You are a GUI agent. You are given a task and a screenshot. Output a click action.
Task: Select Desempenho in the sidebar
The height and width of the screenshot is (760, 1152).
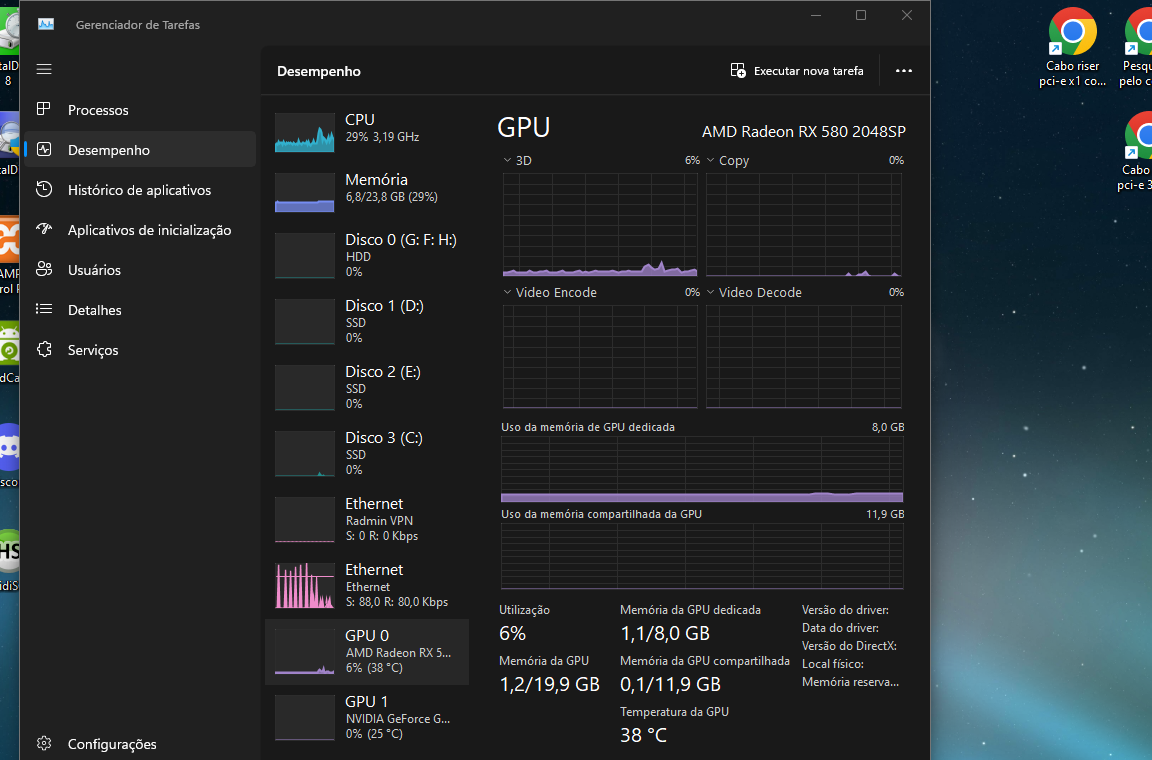[140, 149]
